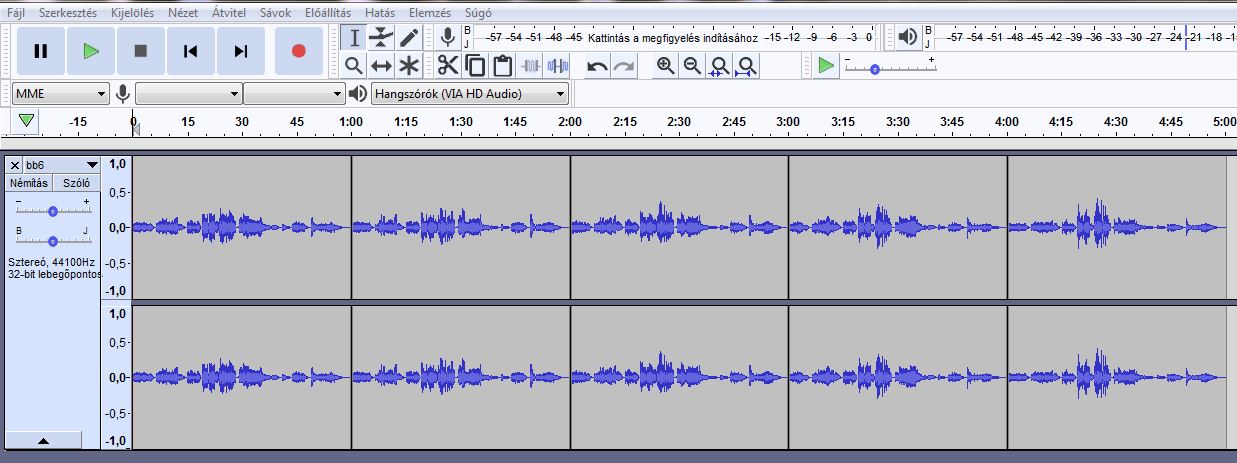This screenshot has height=463, width=1237.
Task: Open the Szerkesztés menu
Action: [x=66, y=13]
